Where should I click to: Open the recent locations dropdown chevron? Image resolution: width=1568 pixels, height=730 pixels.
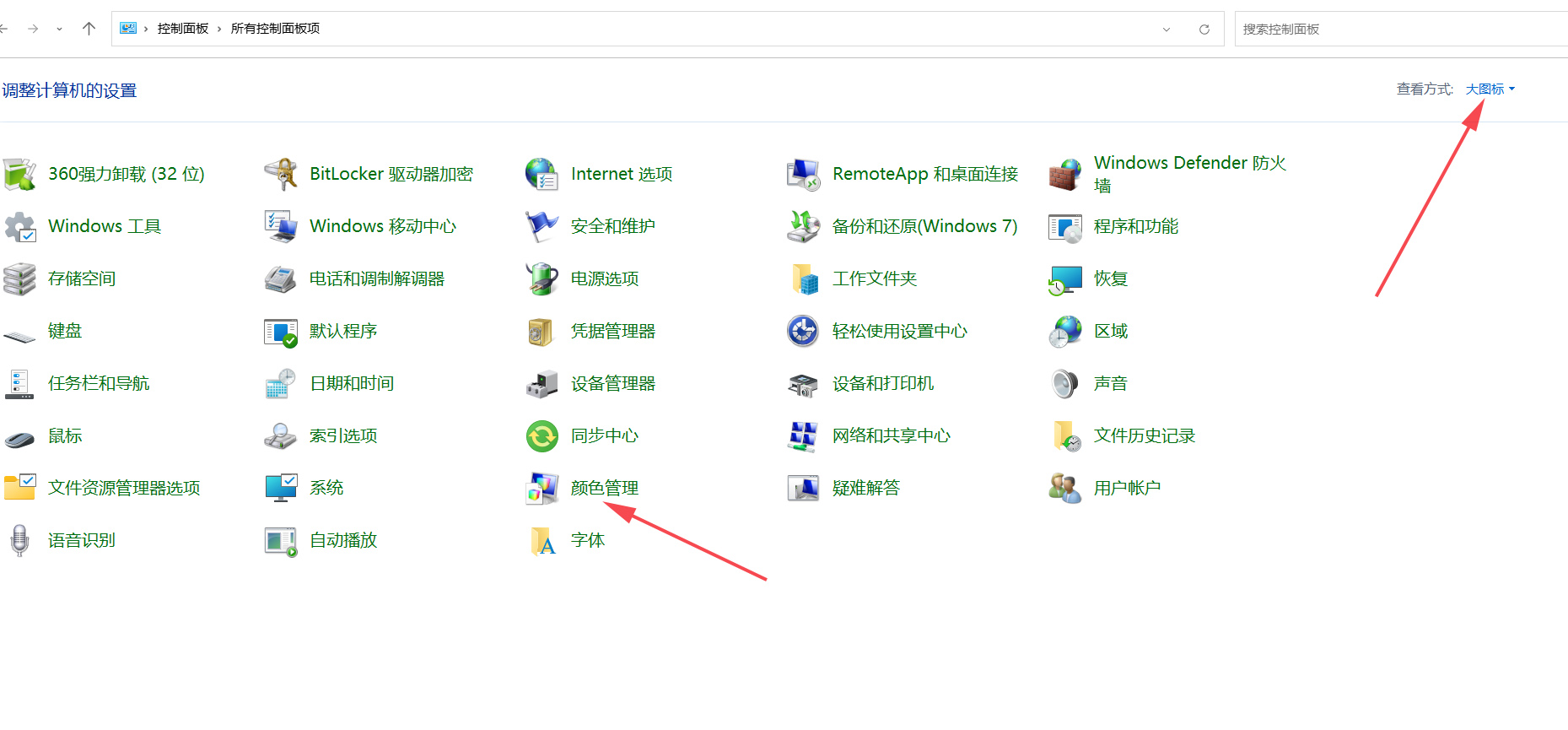[x=59, y=30]
